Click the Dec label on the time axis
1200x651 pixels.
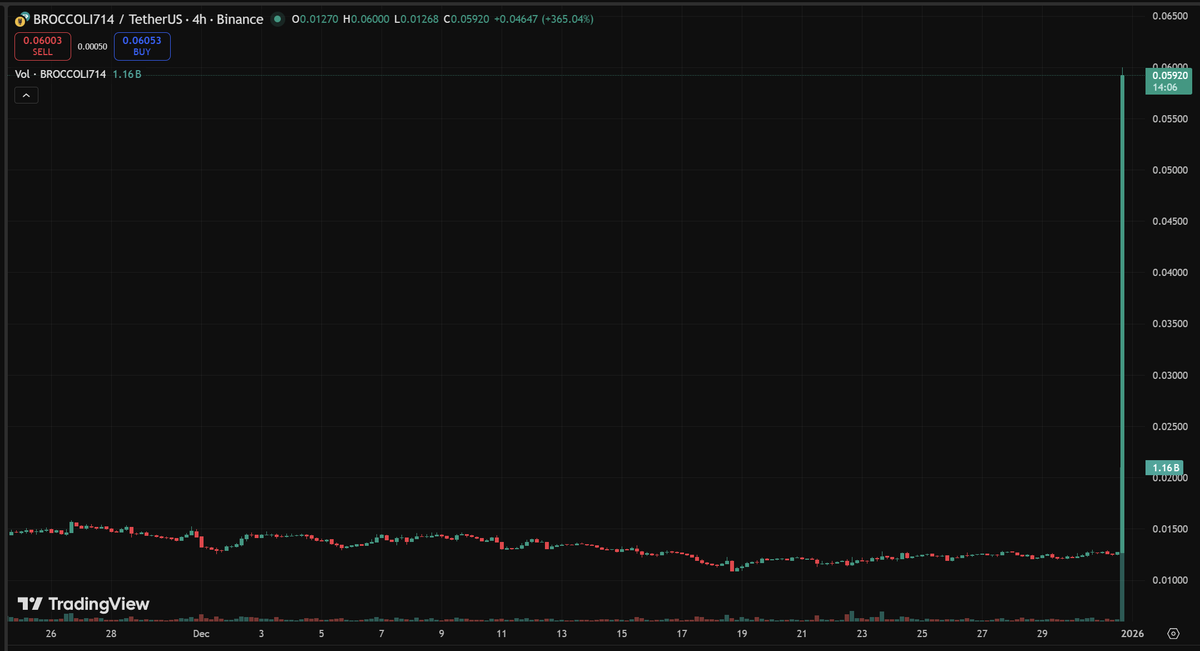[201, 634]
